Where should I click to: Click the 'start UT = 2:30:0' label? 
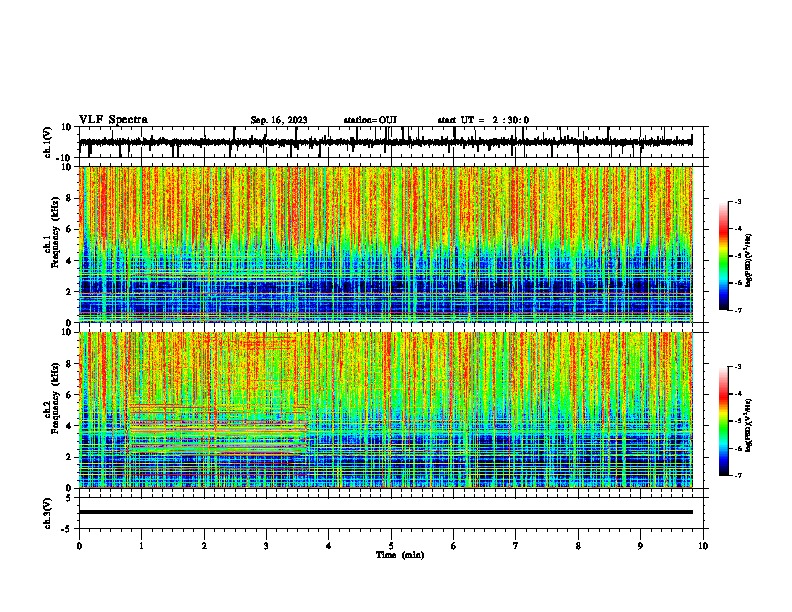[x=483, y=120]
